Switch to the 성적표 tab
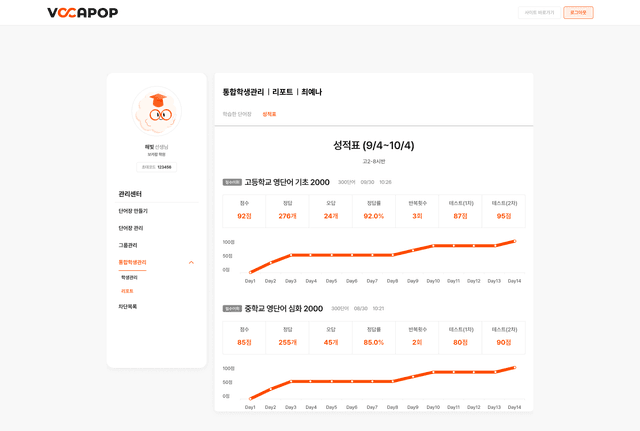 [269, 114]
